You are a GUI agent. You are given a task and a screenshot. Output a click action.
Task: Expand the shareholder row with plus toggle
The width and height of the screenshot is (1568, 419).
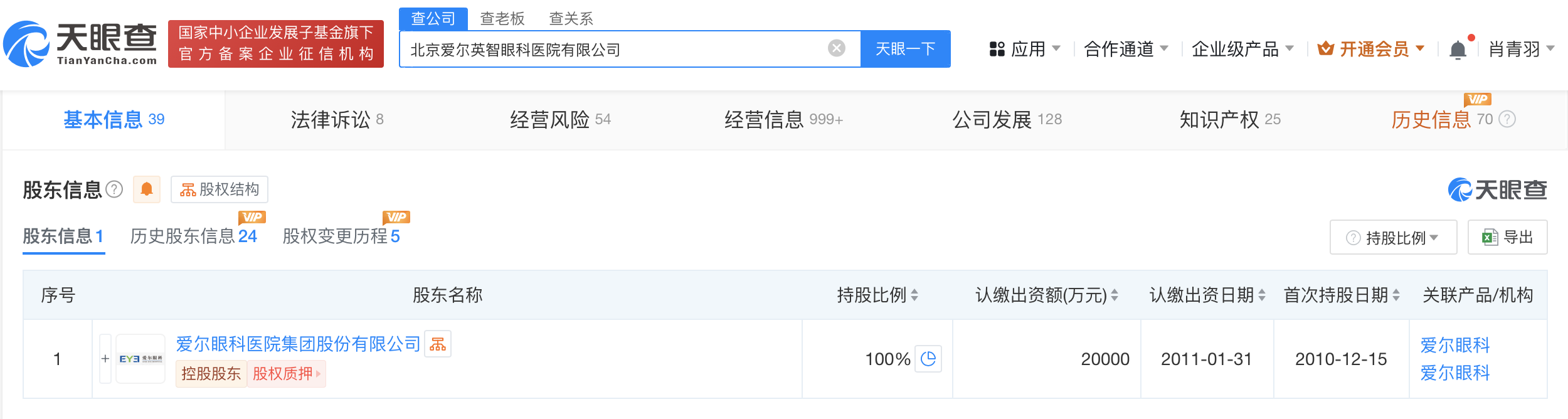[x=105, y=359]
